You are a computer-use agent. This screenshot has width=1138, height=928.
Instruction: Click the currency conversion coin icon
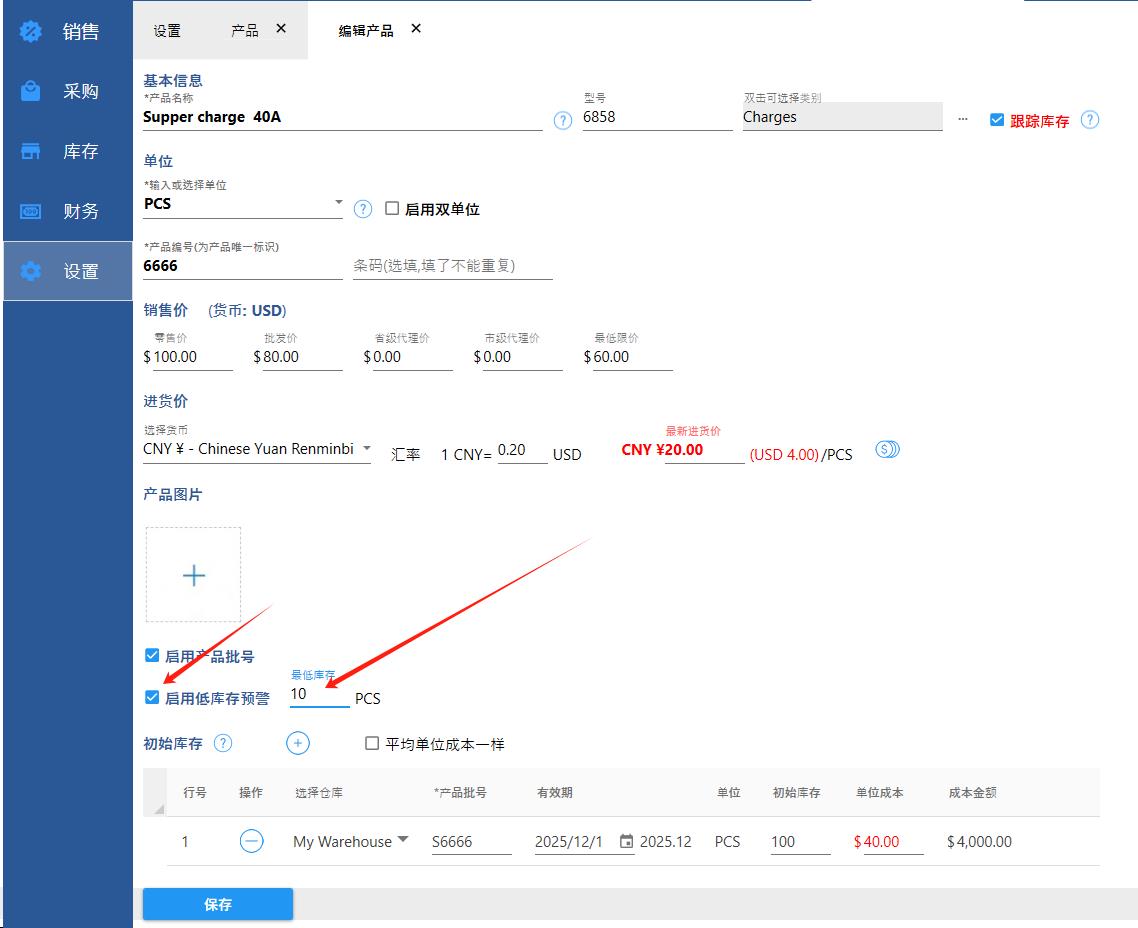coord(887,450)
